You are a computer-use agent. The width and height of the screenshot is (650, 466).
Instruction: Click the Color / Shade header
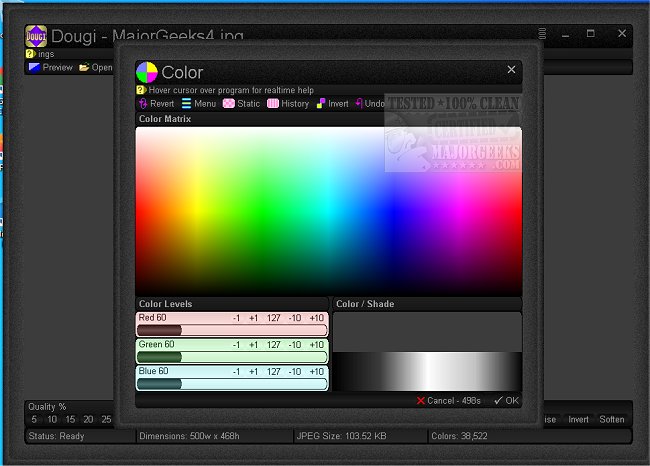coord(365,304)
